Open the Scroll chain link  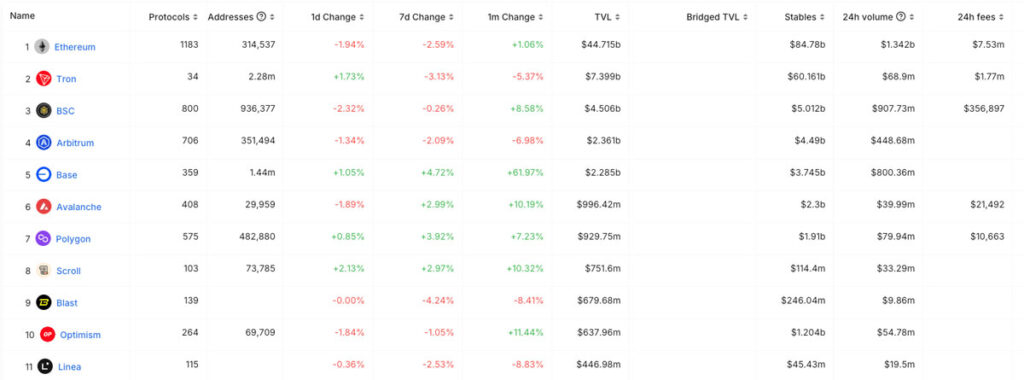click(69, 270)
